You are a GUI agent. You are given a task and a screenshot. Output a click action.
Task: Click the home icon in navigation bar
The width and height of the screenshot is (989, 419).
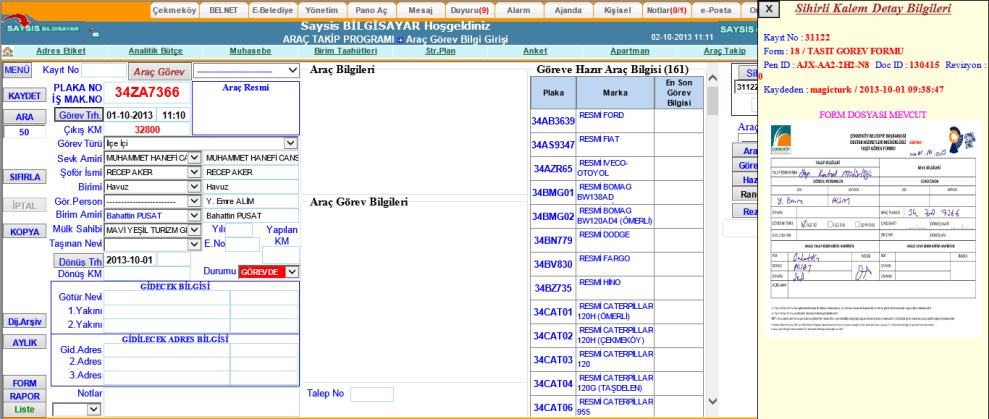8,51
